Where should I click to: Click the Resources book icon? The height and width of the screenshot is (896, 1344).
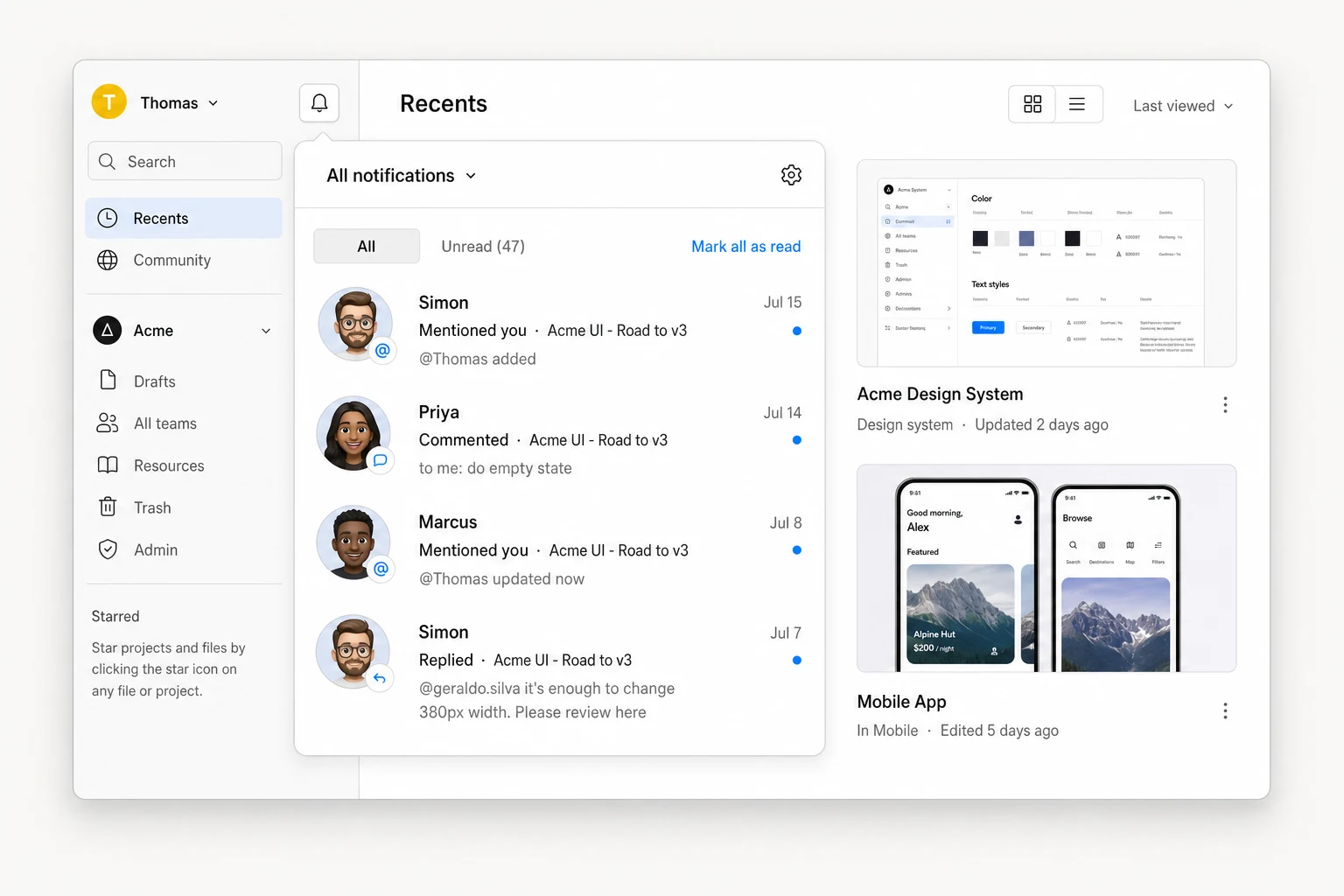point(108,465)
